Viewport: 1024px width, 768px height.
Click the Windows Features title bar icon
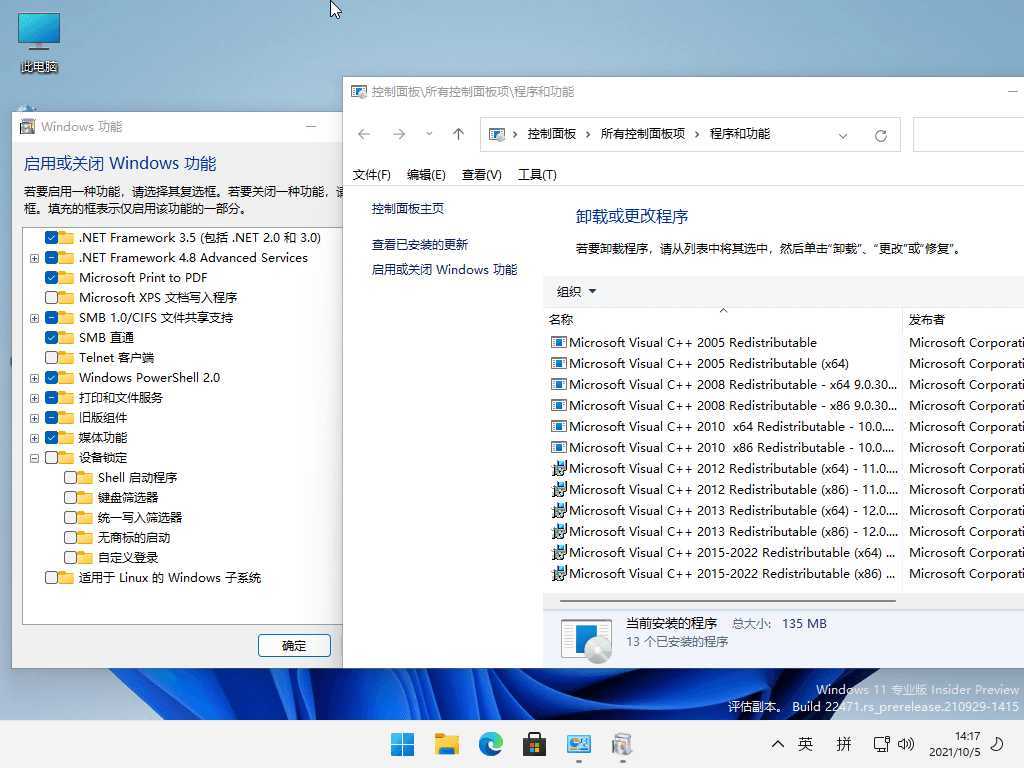tap(27, 127)
